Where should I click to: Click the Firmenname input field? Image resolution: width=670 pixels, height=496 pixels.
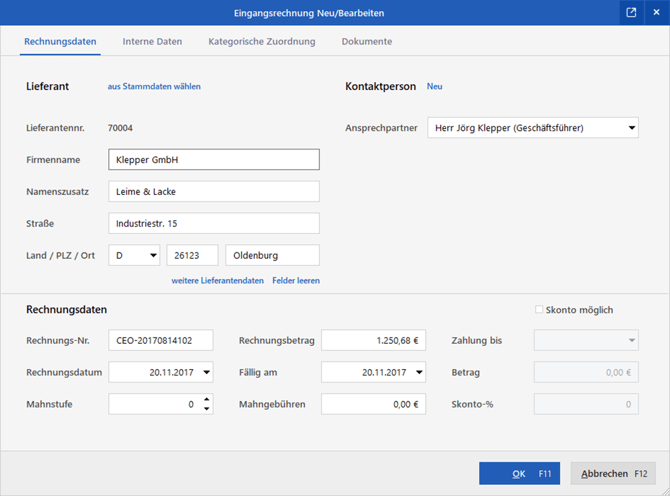tap(213, 160)
